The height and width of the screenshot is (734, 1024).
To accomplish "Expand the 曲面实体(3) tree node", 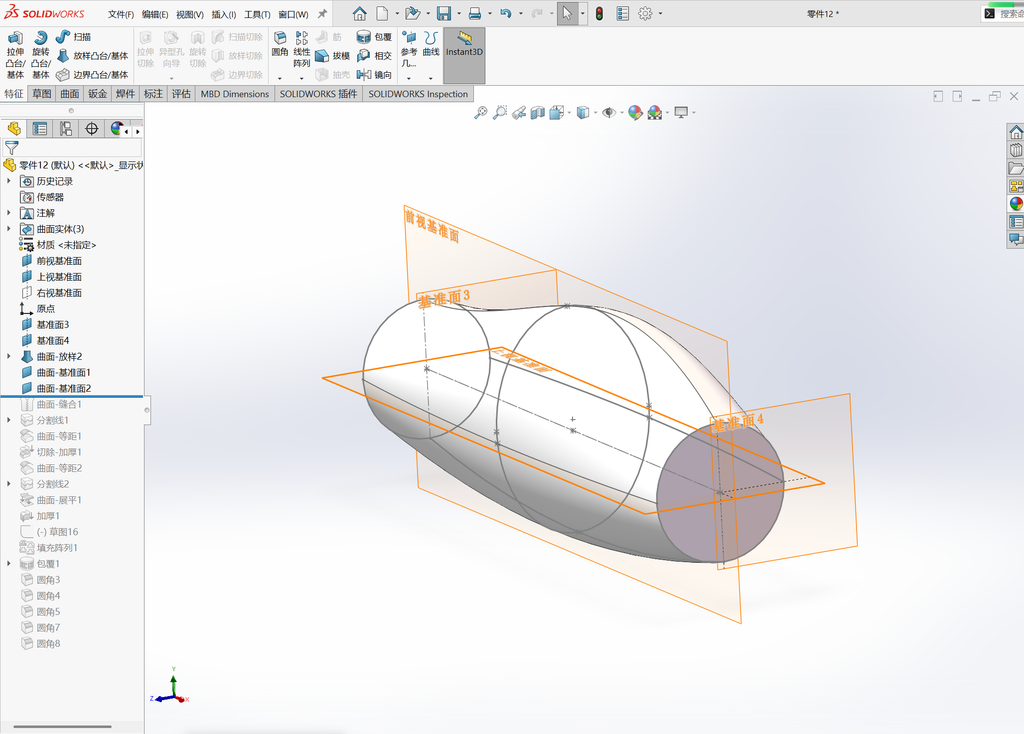I will coord(8,229).
